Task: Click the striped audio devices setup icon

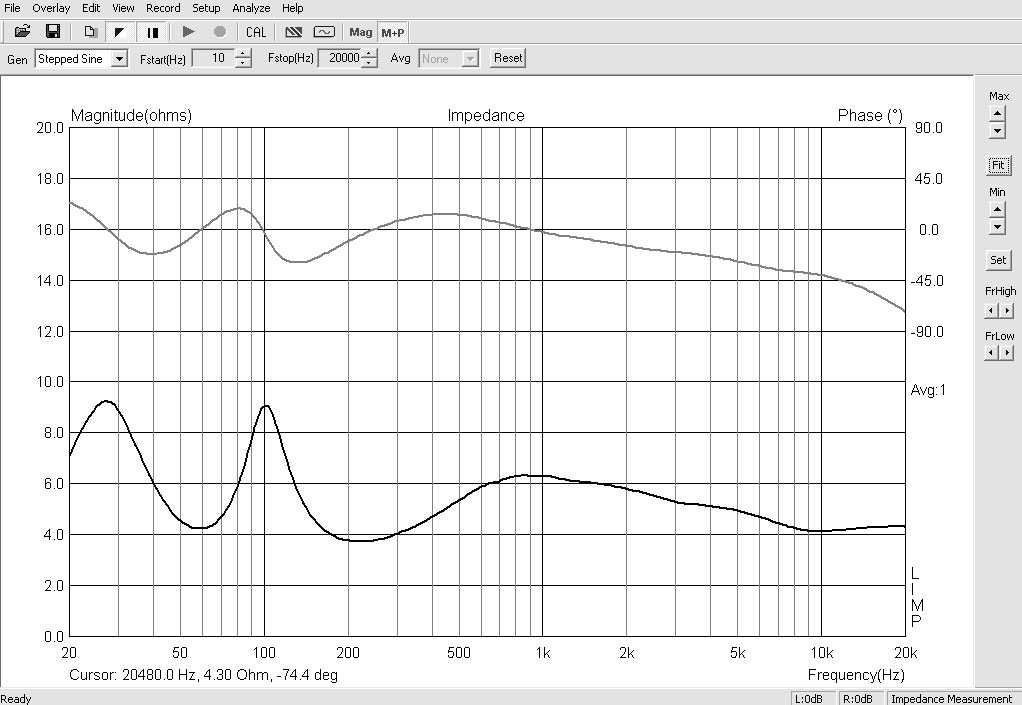Action: [294, 31]
